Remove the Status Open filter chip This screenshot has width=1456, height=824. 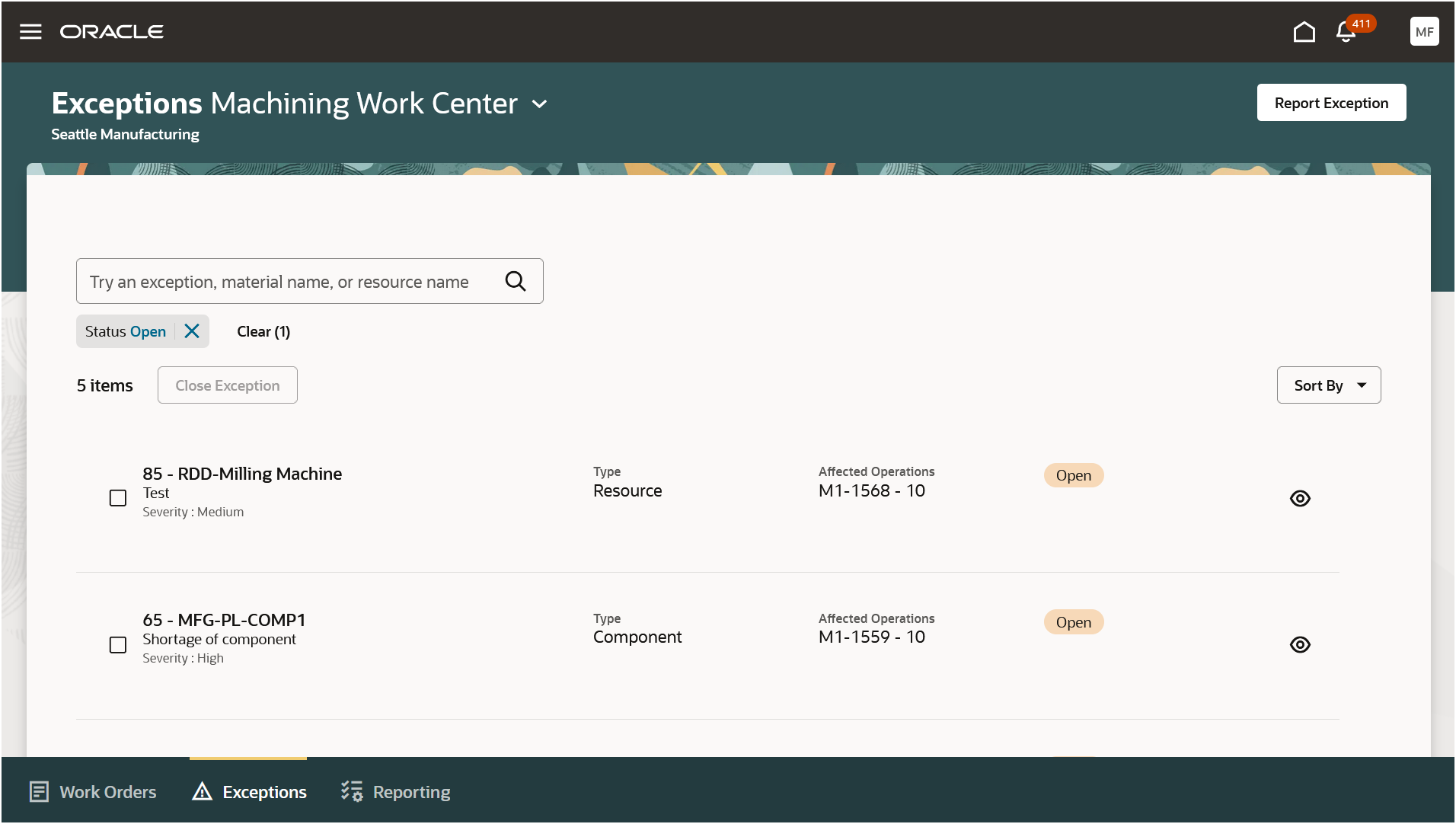[x=192, y=331]
